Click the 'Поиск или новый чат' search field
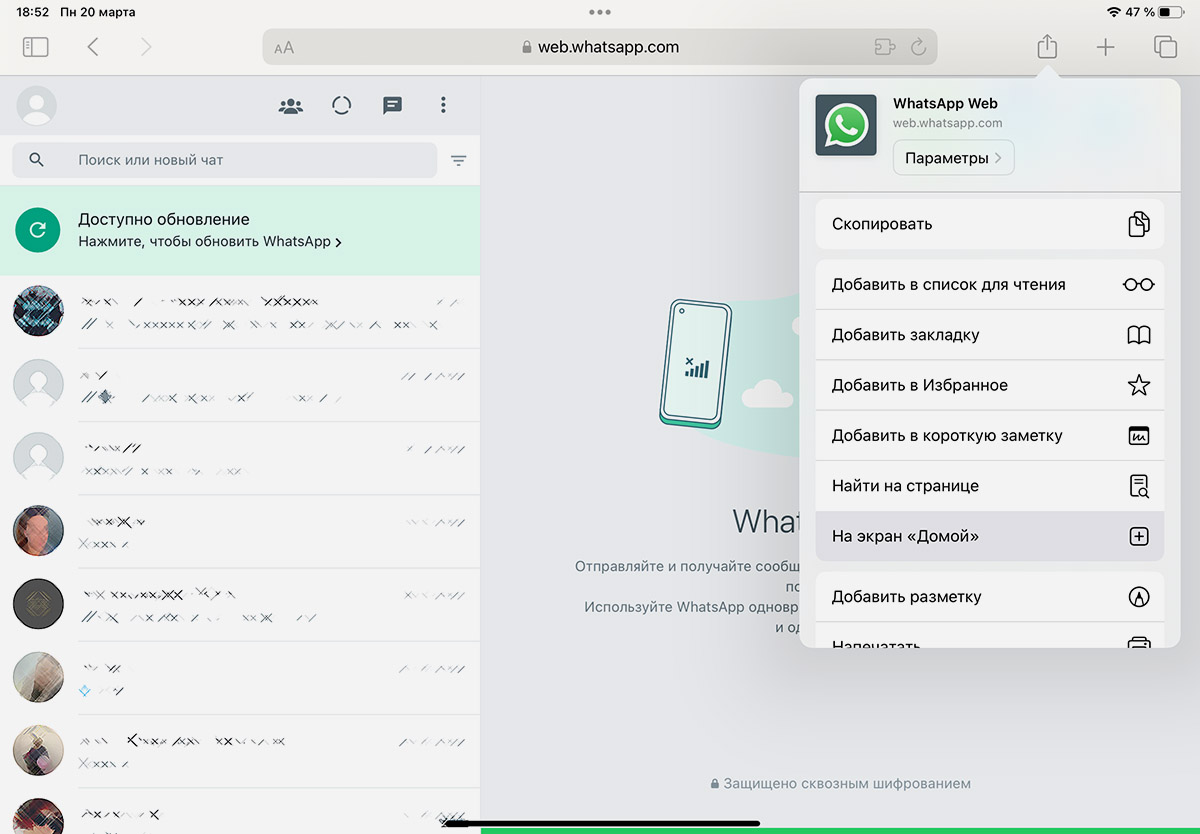Image resolution: width=1200 pixels, height=834 pixels. pos(225,160)
